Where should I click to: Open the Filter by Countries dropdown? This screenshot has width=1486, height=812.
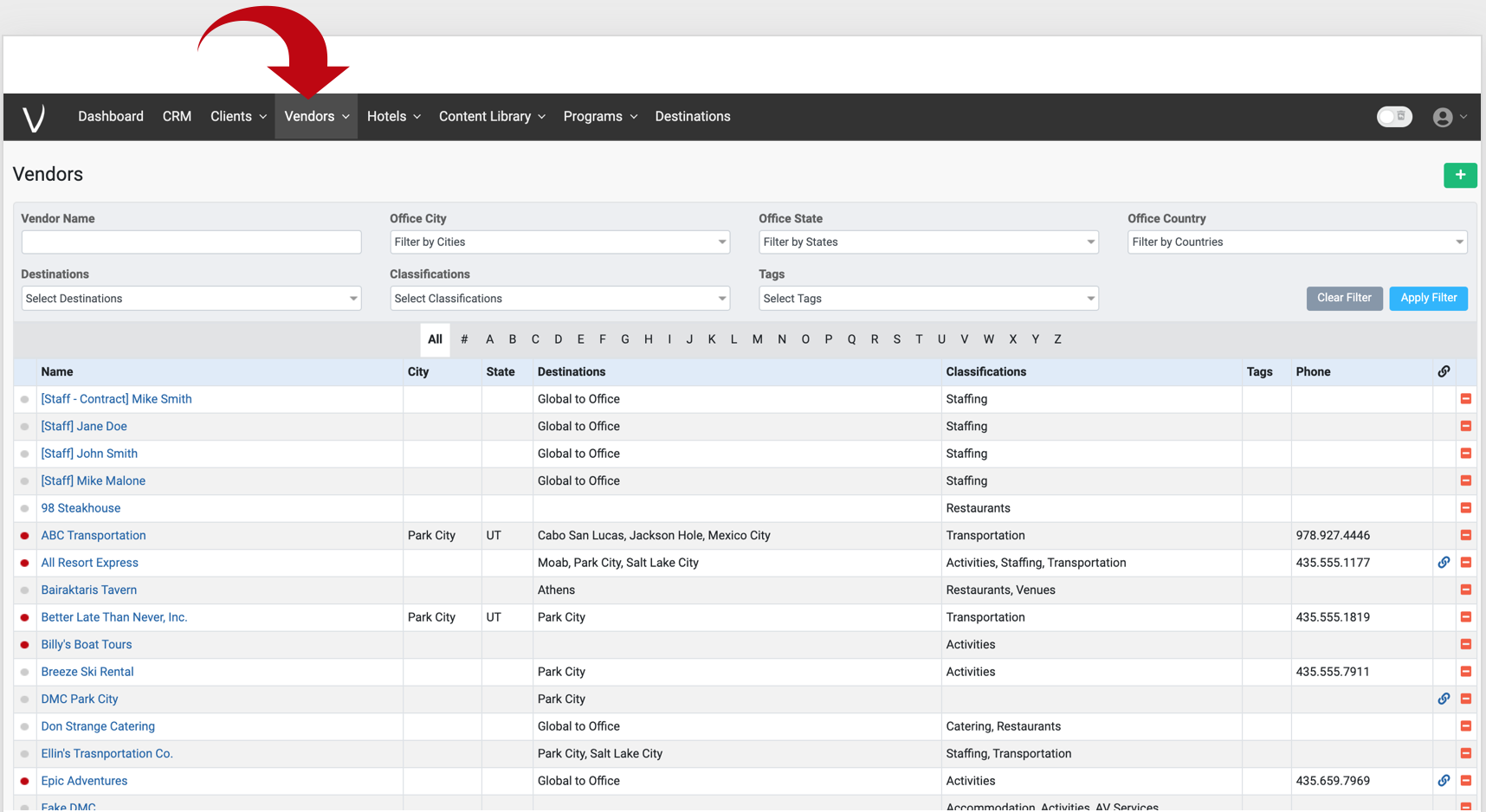pyautogui.click(x=1297, y=242)
